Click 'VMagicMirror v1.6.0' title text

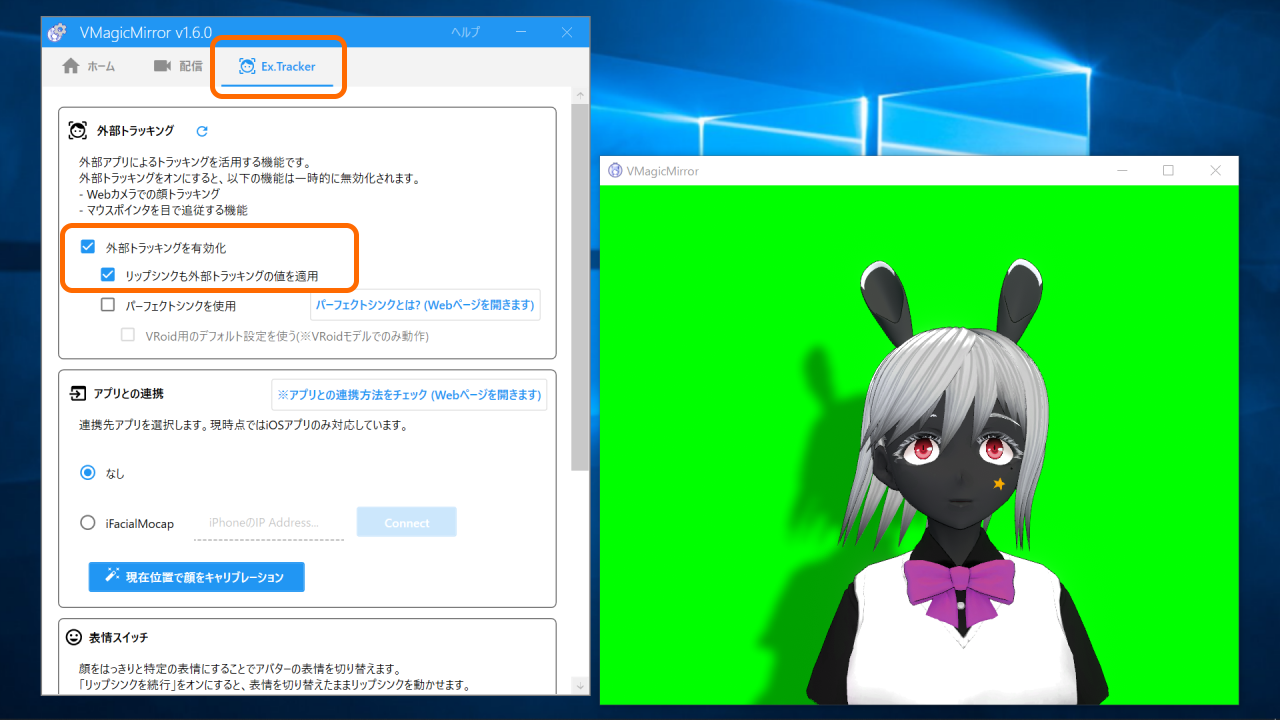click(x=145, y=33)
